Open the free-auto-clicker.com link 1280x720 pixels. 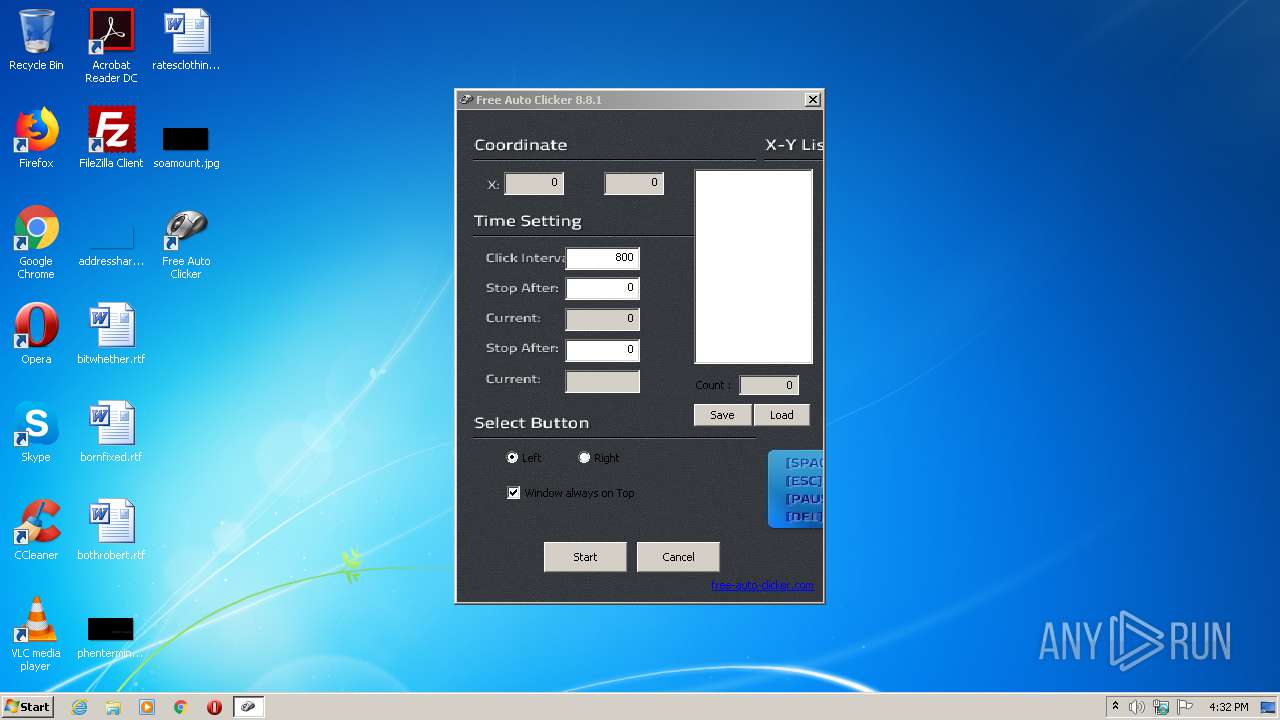(x=762, y=585)
